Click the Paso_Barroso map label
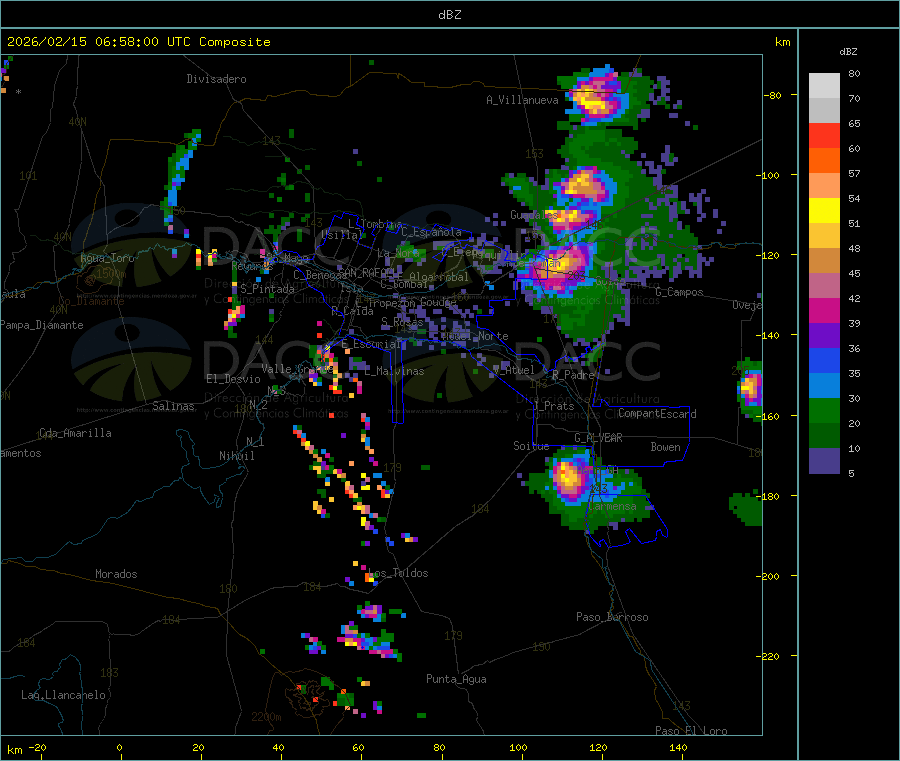 [x=612, y=617]
